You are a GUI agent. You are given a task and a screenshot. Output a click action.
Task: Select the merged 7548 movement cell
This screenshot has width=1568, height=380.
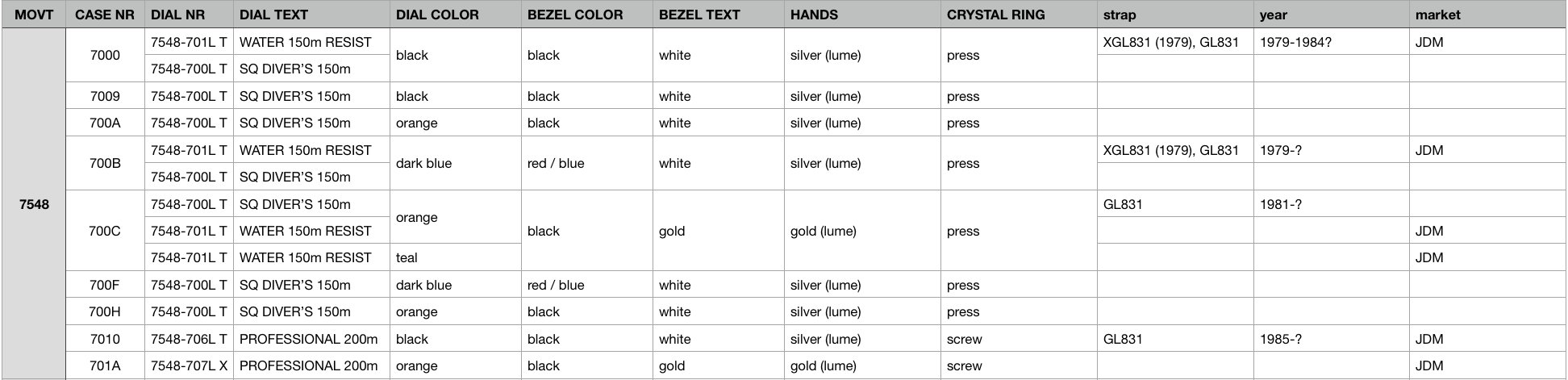tap(34, 204)
